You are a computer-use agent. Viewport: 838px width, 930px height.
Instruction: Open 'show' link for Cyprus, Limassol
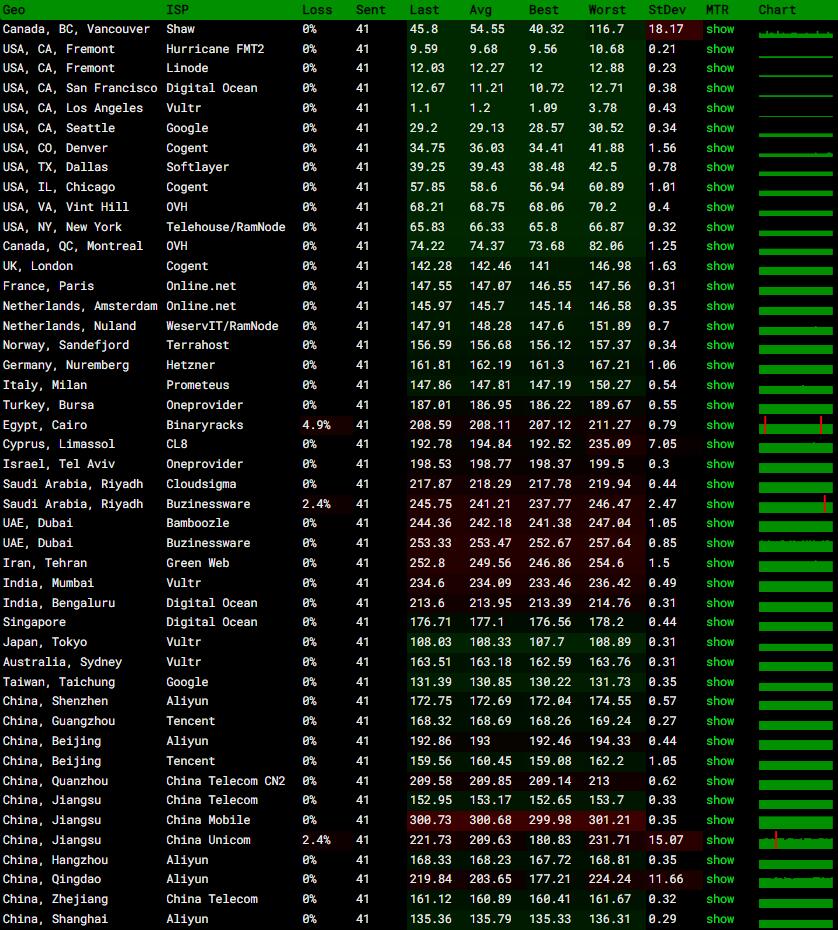(720, 444)
